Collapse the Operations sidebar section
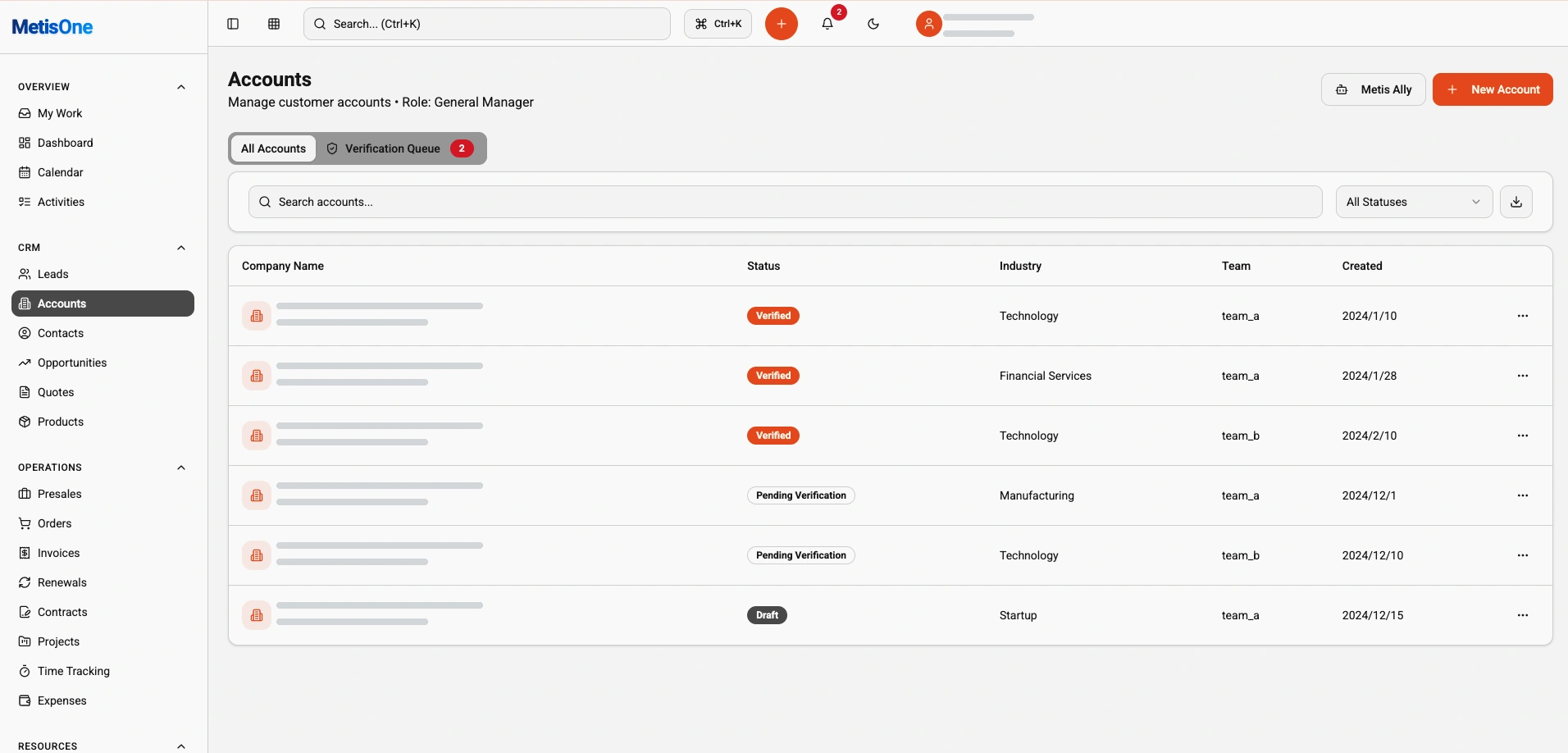This screenshot has width=1568, height=753. [x=181, y=468]
